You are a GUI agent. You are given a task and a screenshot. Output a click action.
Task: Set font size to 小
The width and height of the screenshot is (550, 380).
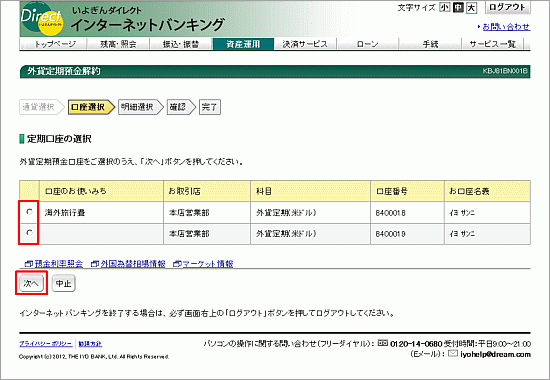[x=445, y=7]
